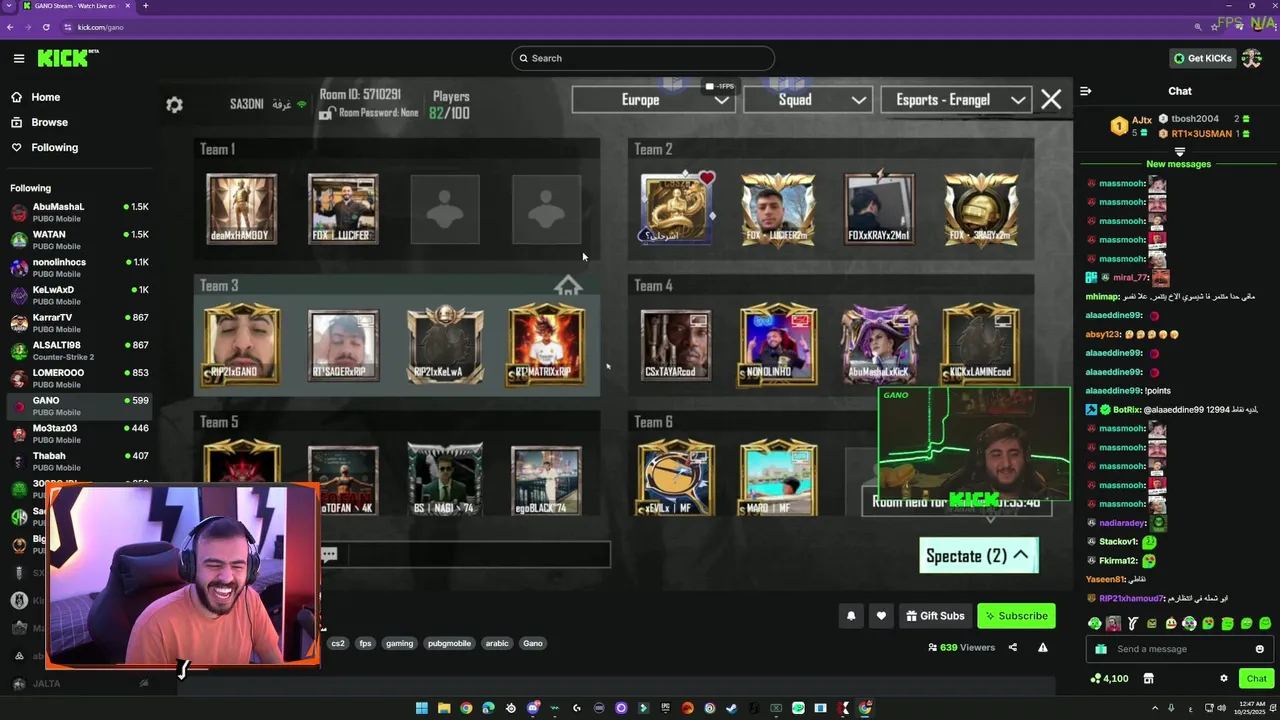Open nonolinhocs channel in sidebar
1280x720 pixels.
(80, 267)
